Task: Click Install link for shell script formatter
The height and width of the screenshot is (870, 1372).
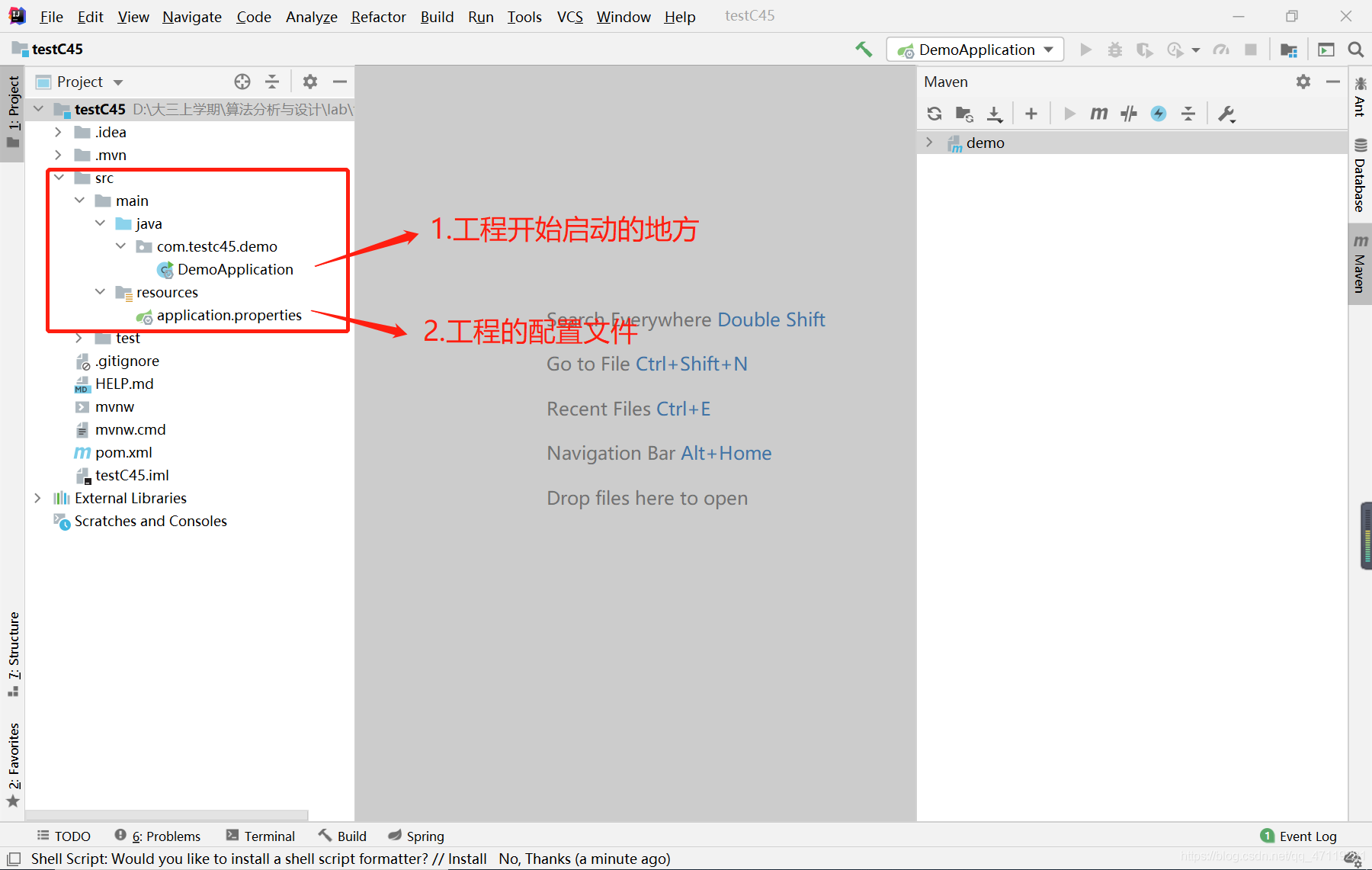Action: point(467,859)
